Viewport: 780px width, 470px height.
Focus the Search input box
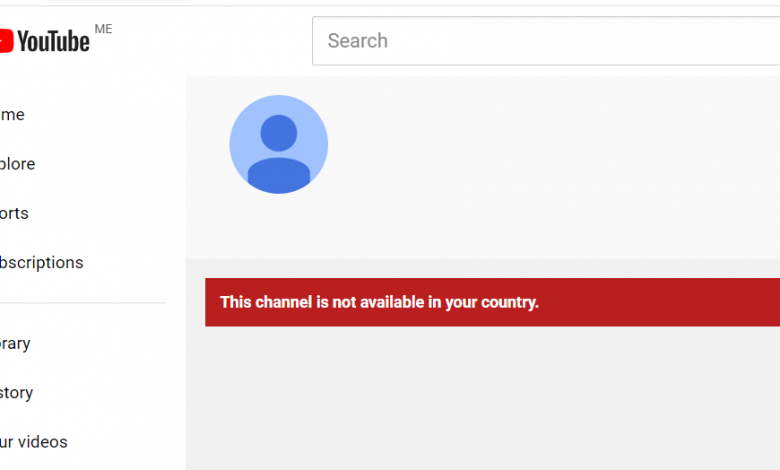click(546, 41)
